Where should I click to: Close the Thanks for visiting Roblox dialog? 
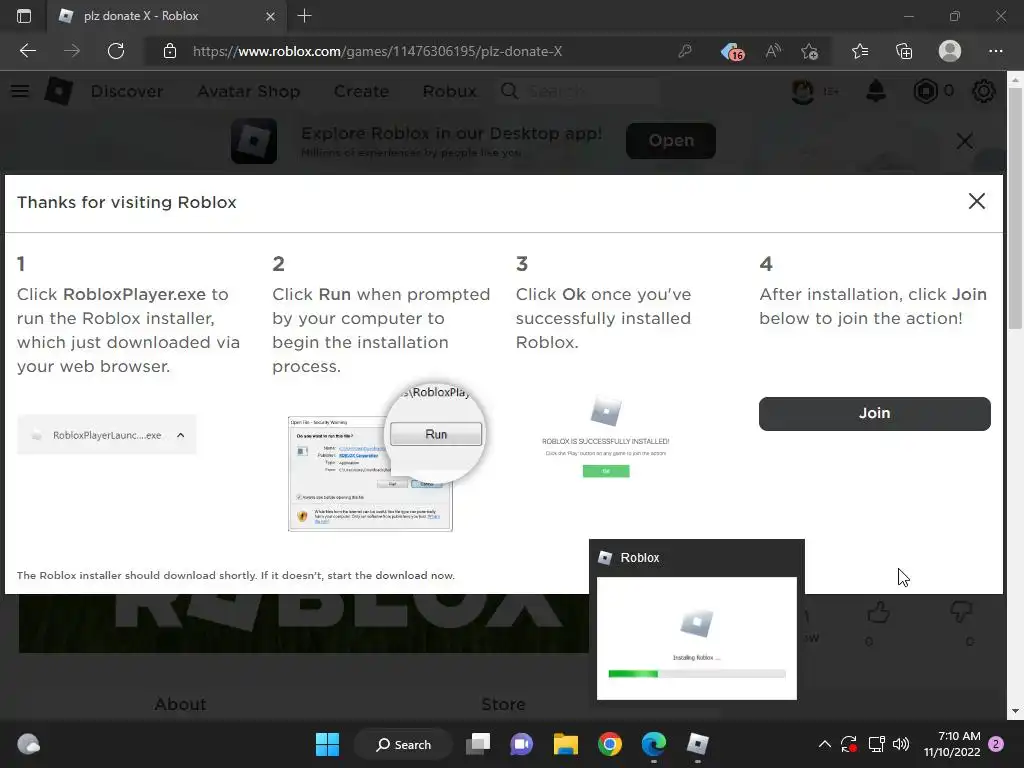pos(976,201)
